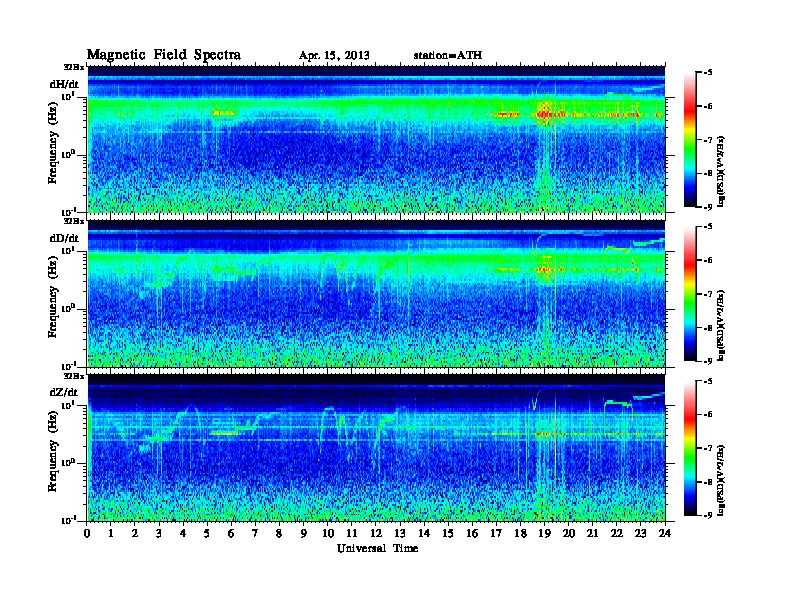Image resolution: width=792 pixels, height=612 pixels.
Task: Click the -6 value on dD/dt color bar
Action: coord(708,260)
